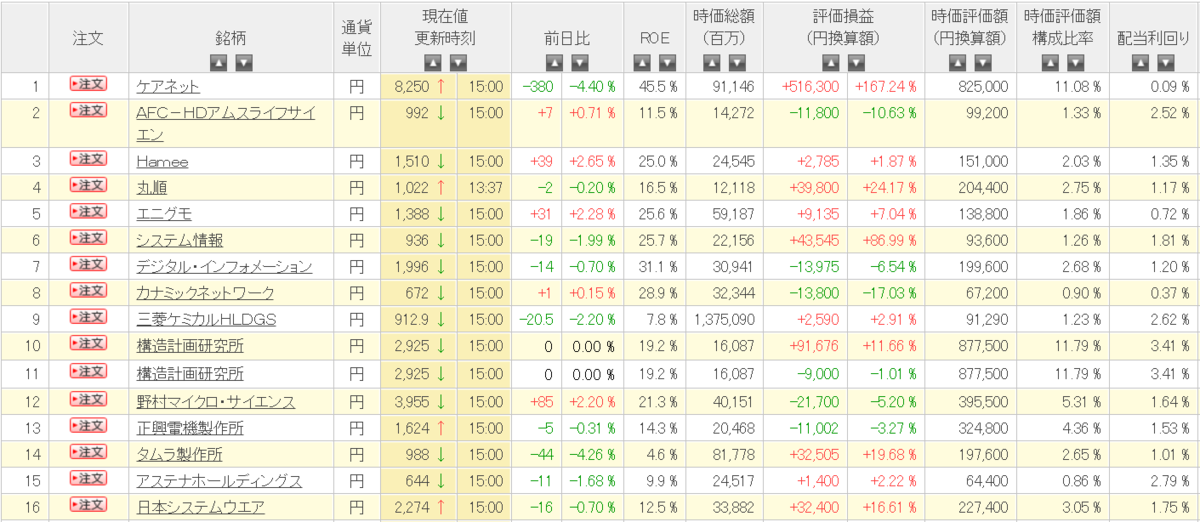The height and width of the screenshot is (522, 1200).
Task: Open 三菱ケミカルHLDGS link
Action: [207, 320]
